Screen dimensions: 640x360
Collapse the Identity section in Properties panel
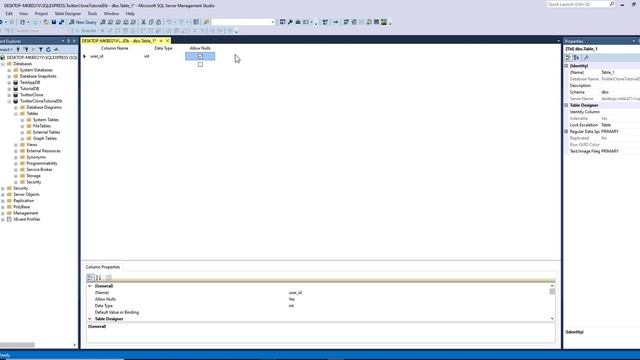(567, 66)
